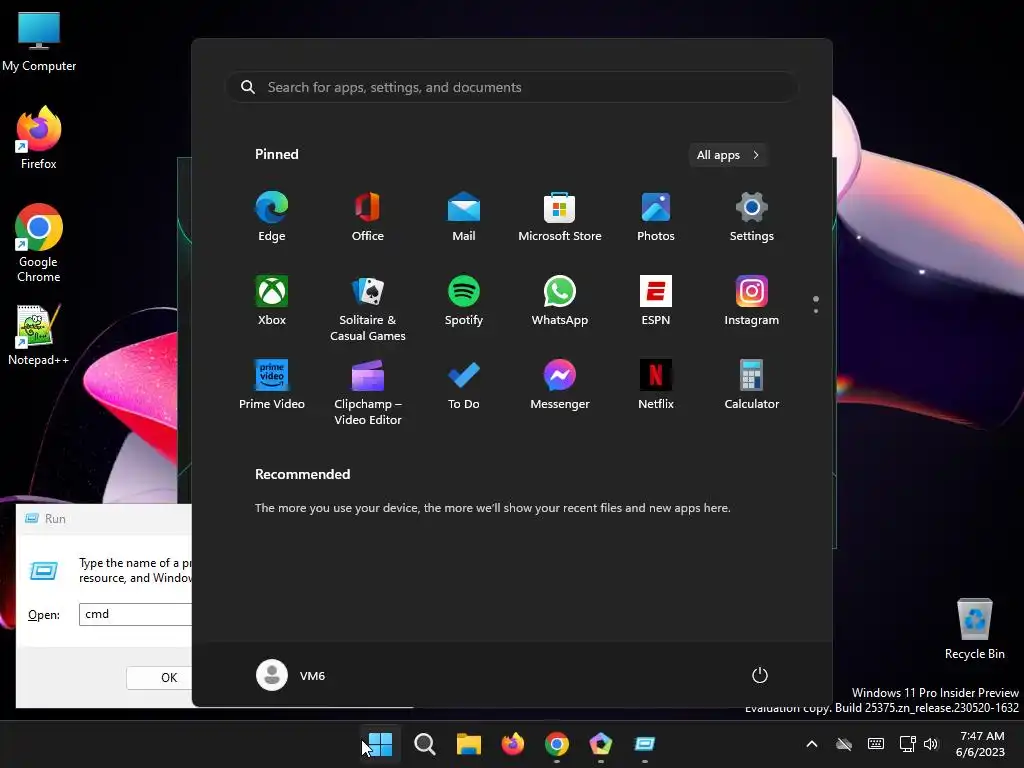Open the clock showing 7:47 AM
Viewport: 1024px width, 768px height.
point(980,744)
